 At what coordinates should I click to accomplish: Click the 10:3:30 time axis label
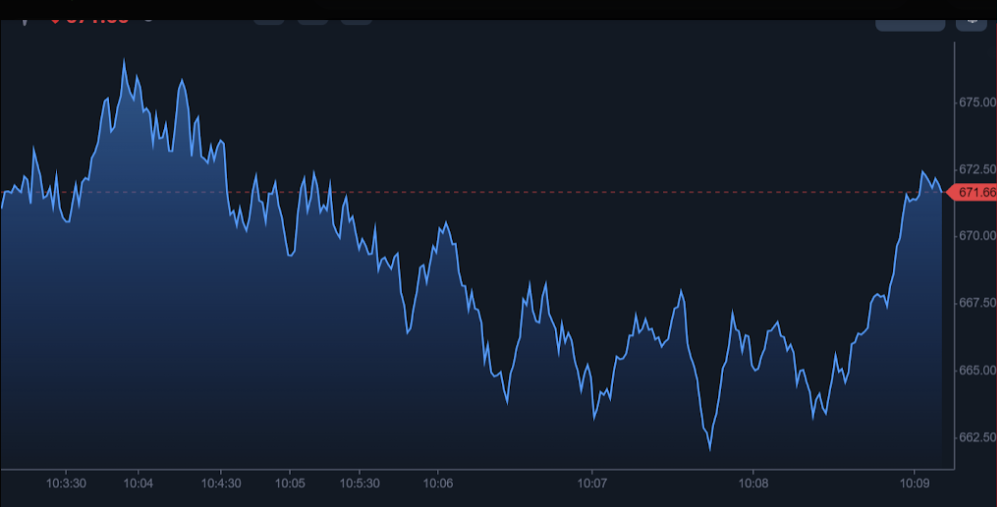(65, 483)
